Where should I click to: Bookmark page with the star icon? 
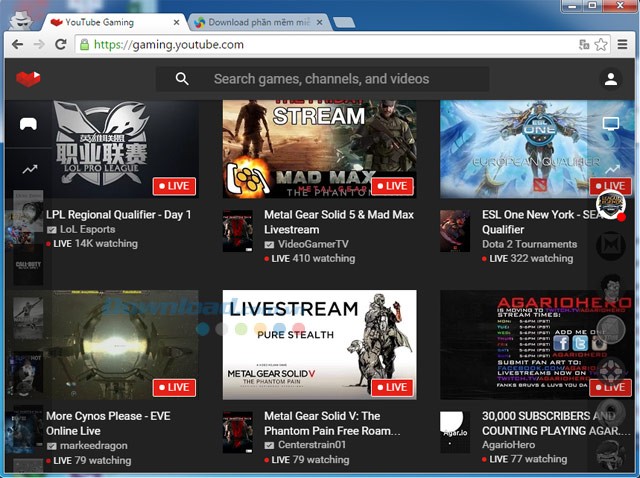click(601, 44)
